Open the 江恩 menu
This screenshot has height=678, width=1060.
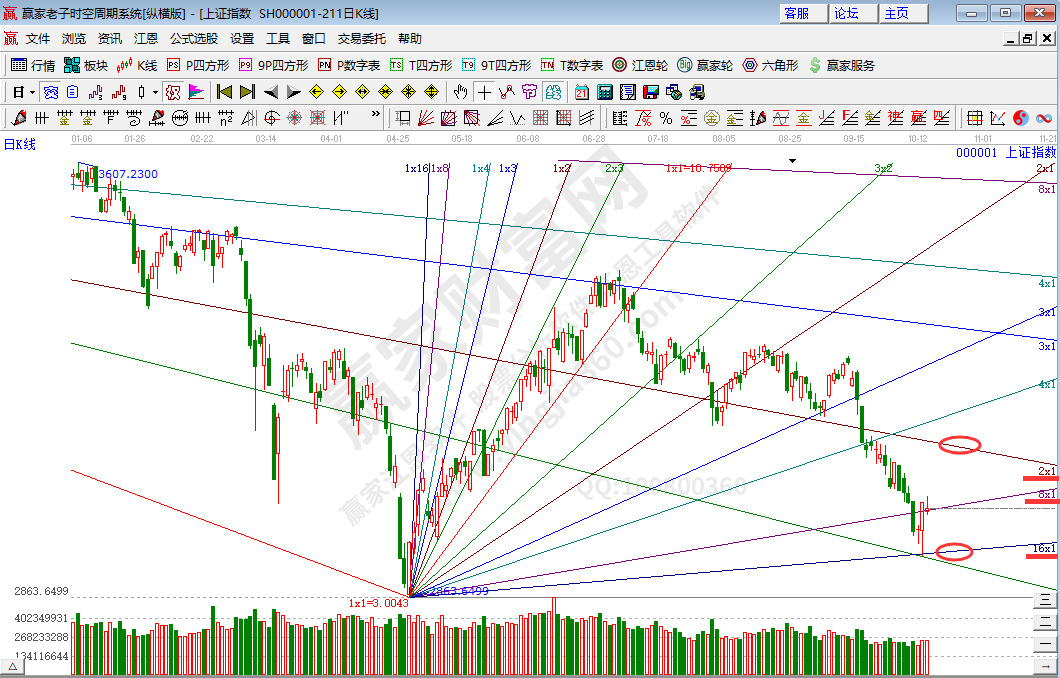coord(146,39)
